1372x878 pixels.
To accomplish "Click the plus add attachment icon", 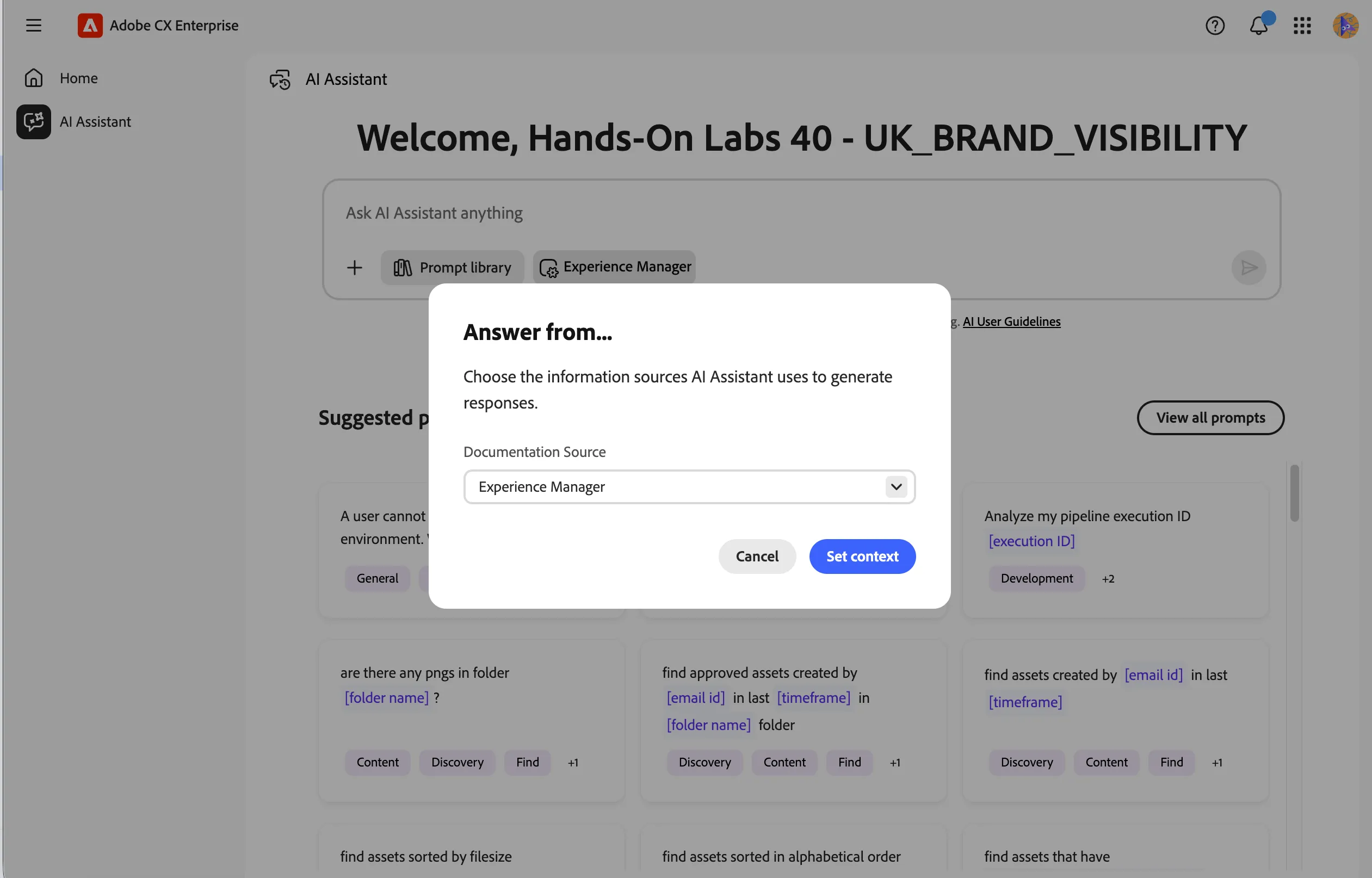I will pyautogui.click(x=355, y=268).
